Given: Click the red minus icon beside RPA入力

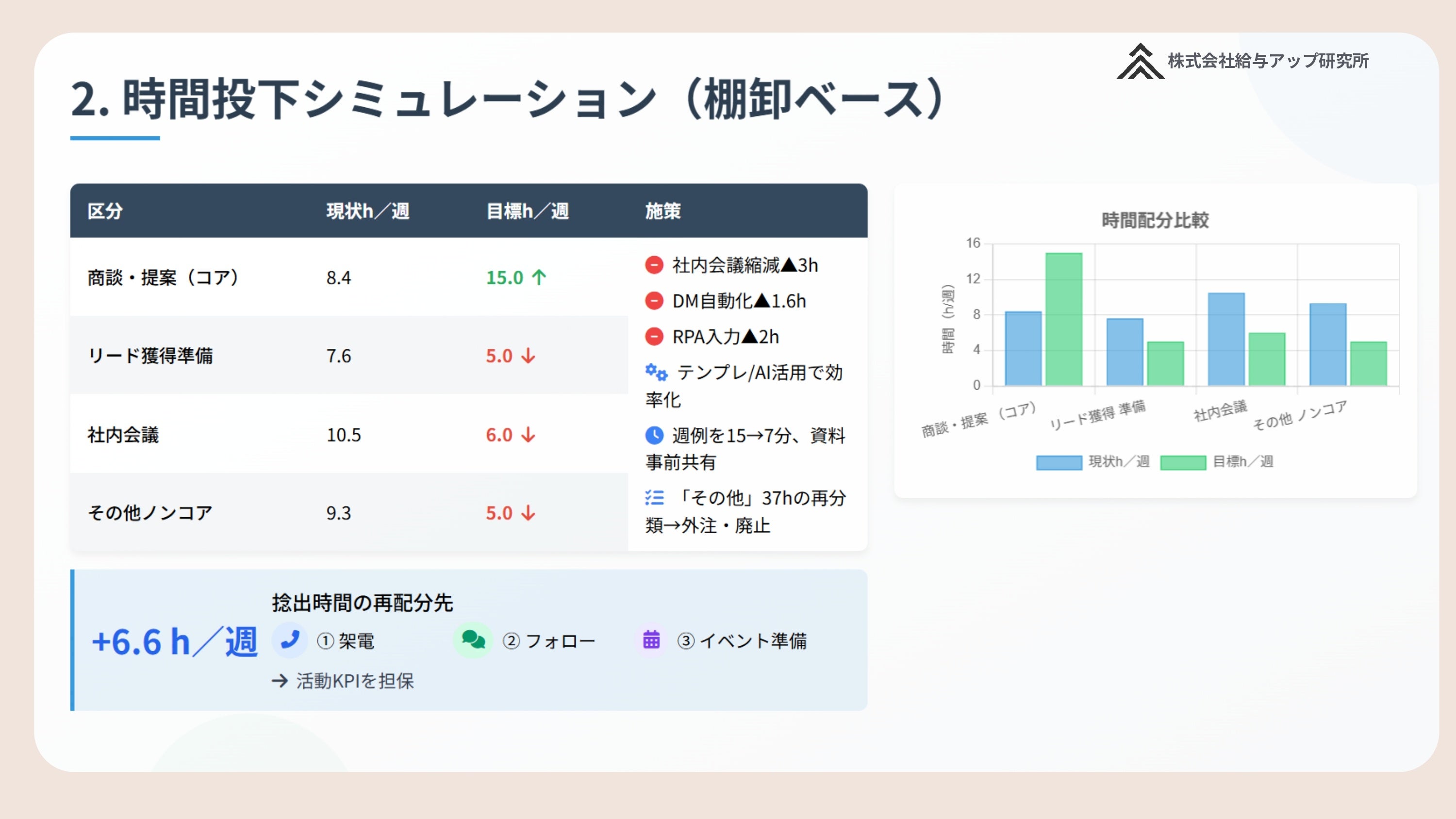Looking at the screenshot, I should [654, 337].
